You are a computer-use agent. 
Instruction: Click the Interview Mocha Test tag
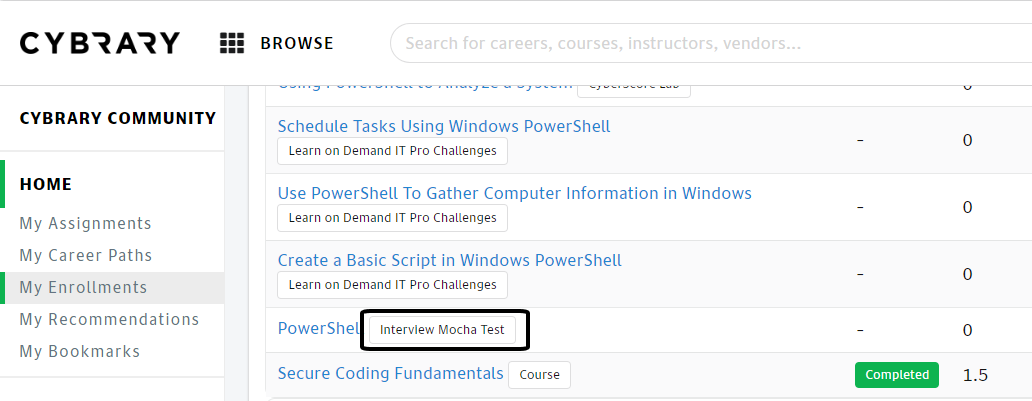[442, 330]
